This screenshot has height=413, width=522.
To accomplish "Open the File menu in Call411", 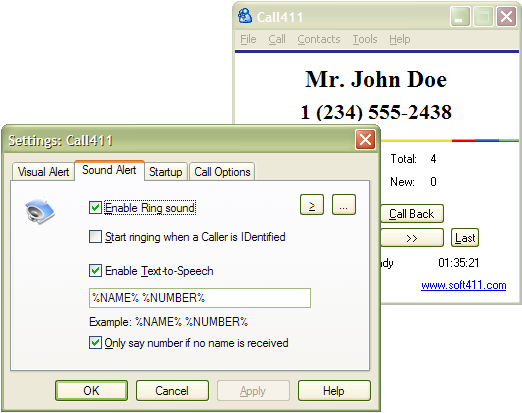I will click(248, 39).
